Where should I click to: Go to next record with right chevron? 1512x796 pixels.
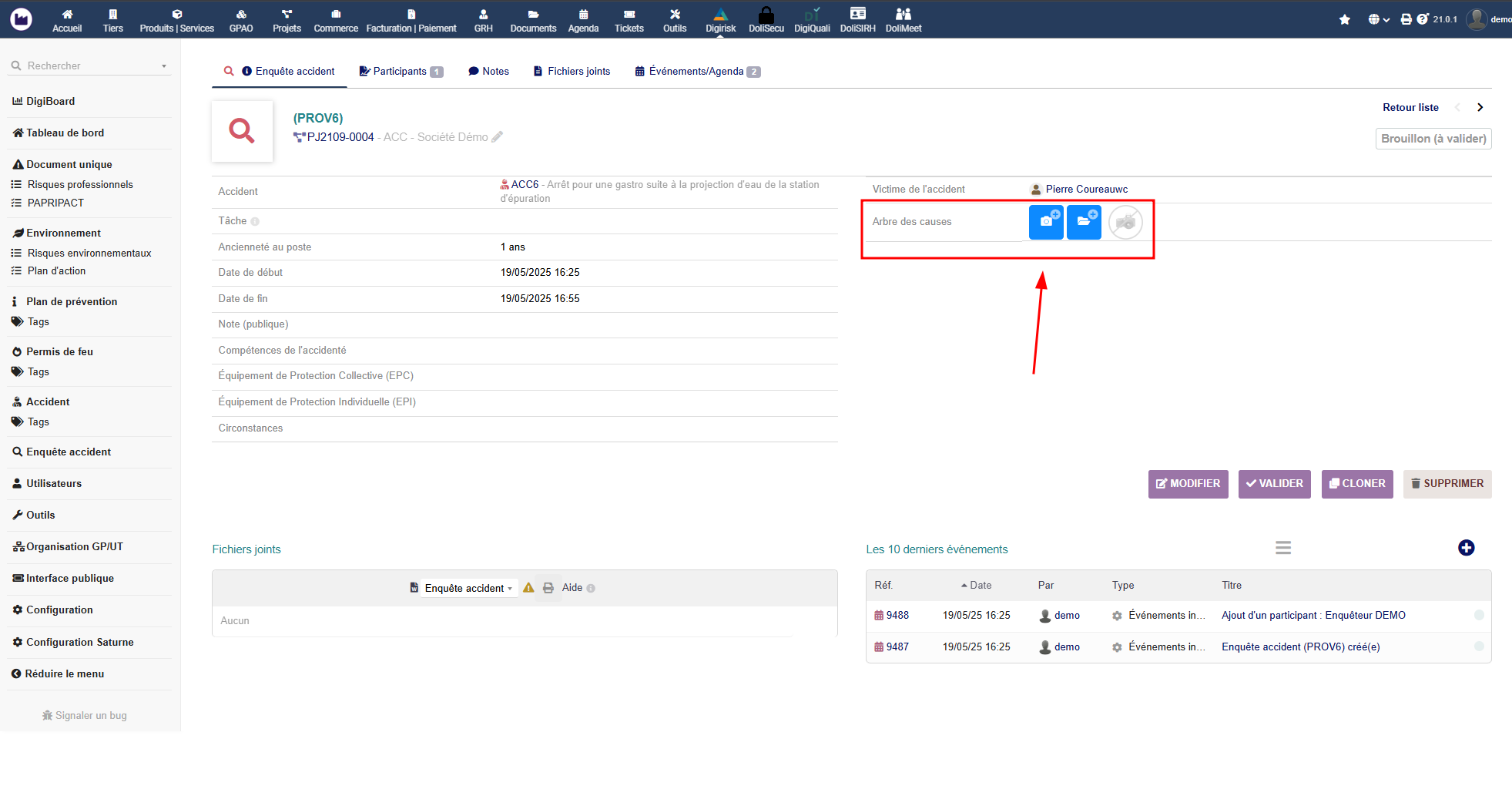point(1480,107)
